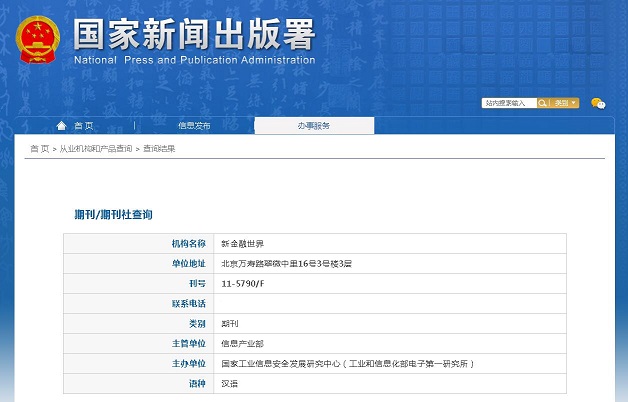Screen dimensions: 628x402
Task: Click 从业机构和产品查询 breadcrumb link
Action: point(94,149)
